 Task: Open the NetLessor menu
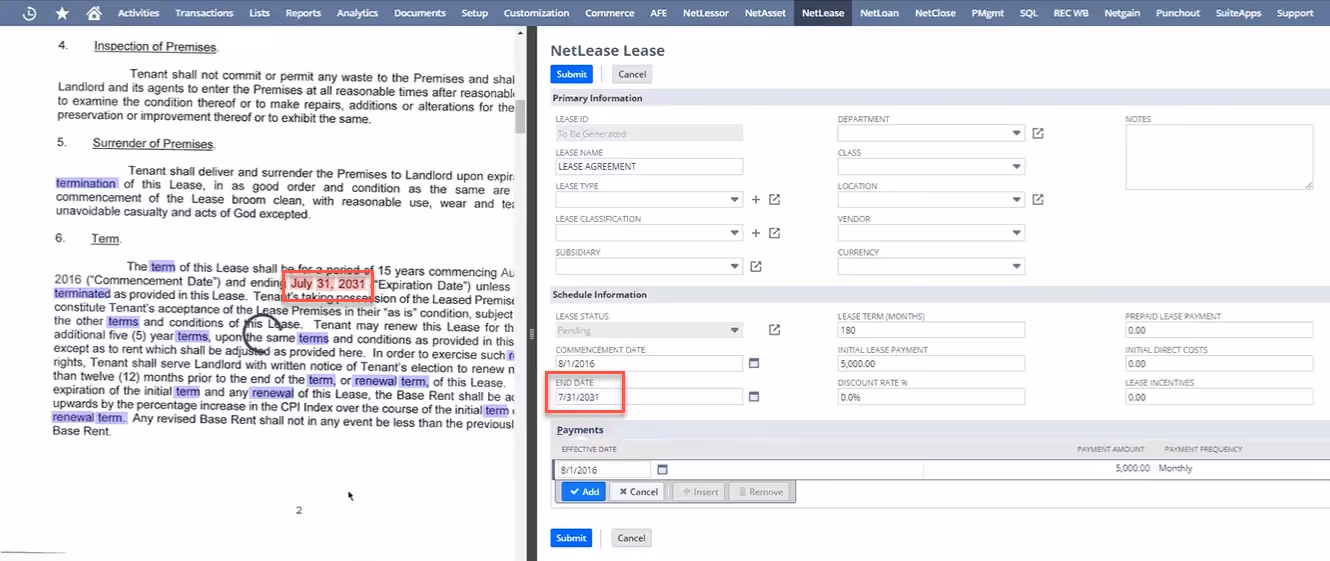(x=706, y=13)
